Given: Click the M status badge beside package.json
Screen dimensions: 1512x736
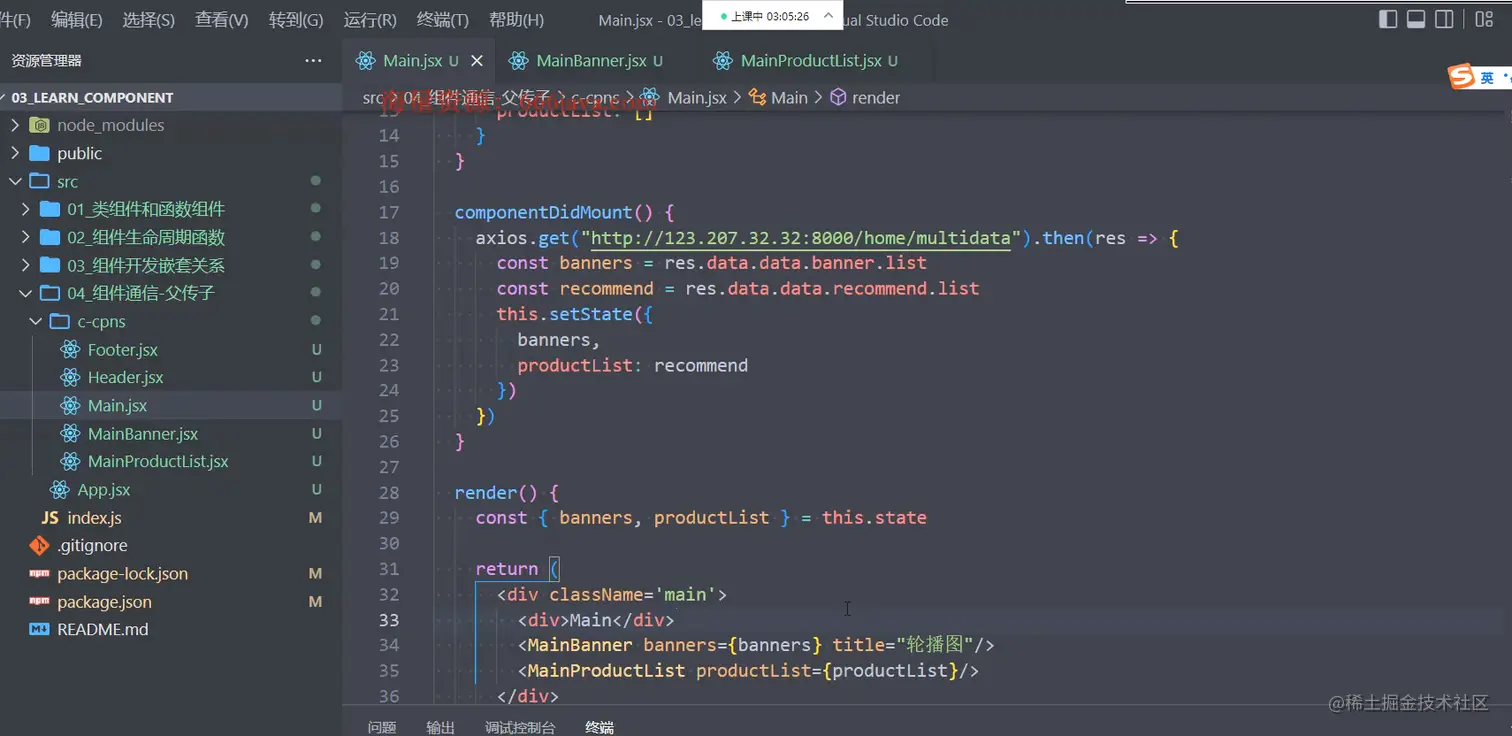Looking at the screenshot, I should [x=316, y=602].
